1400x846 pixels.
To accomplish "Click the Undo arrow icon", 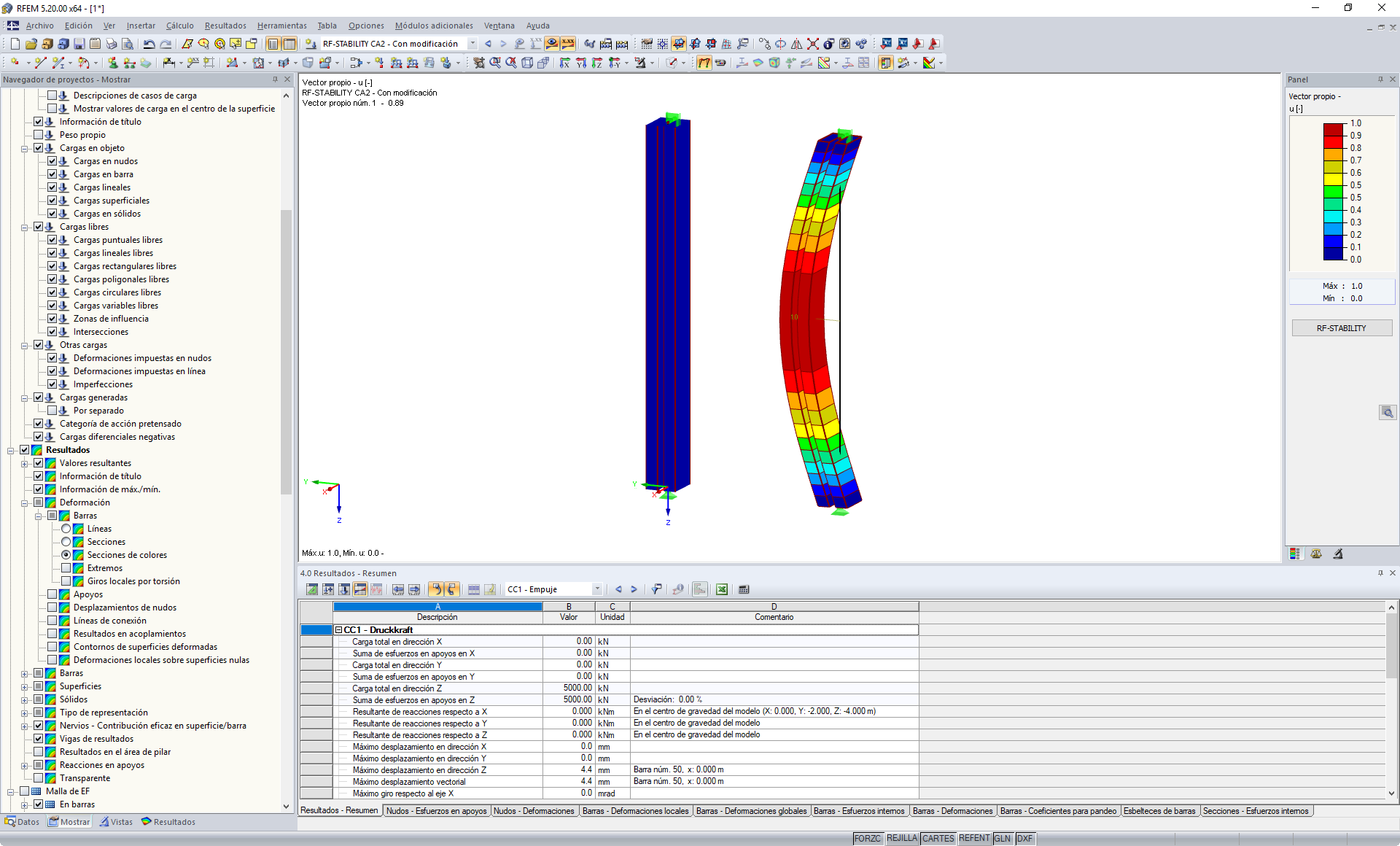I will [x=149, y=44].
